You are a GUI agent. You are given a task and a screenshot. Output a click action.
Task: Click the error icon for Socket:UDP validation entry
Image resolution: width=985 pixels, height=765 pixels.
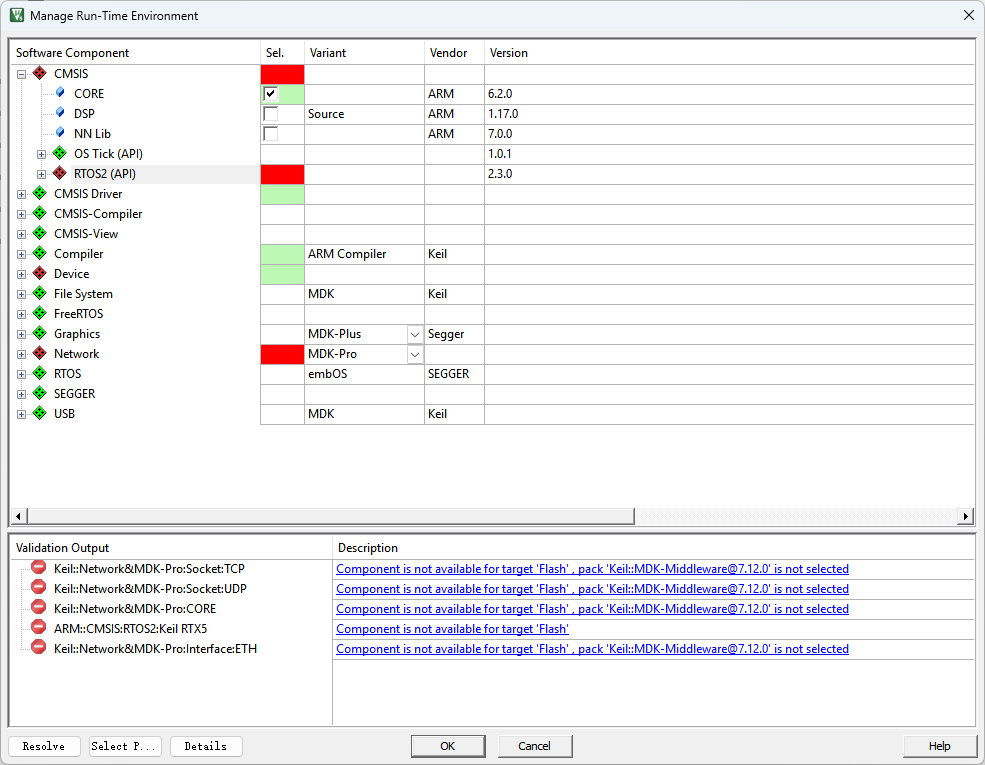[x=38, y=588]
